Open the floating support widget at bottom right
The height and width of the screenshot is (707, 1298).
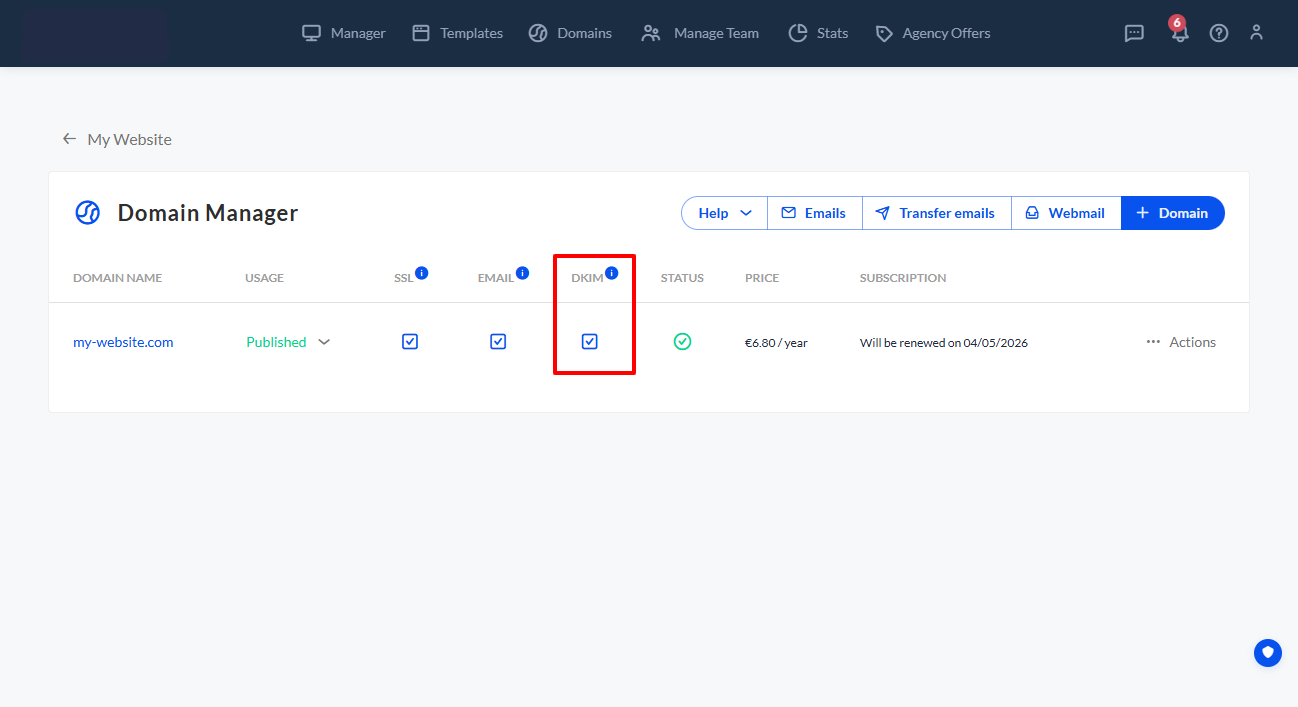1267,652
